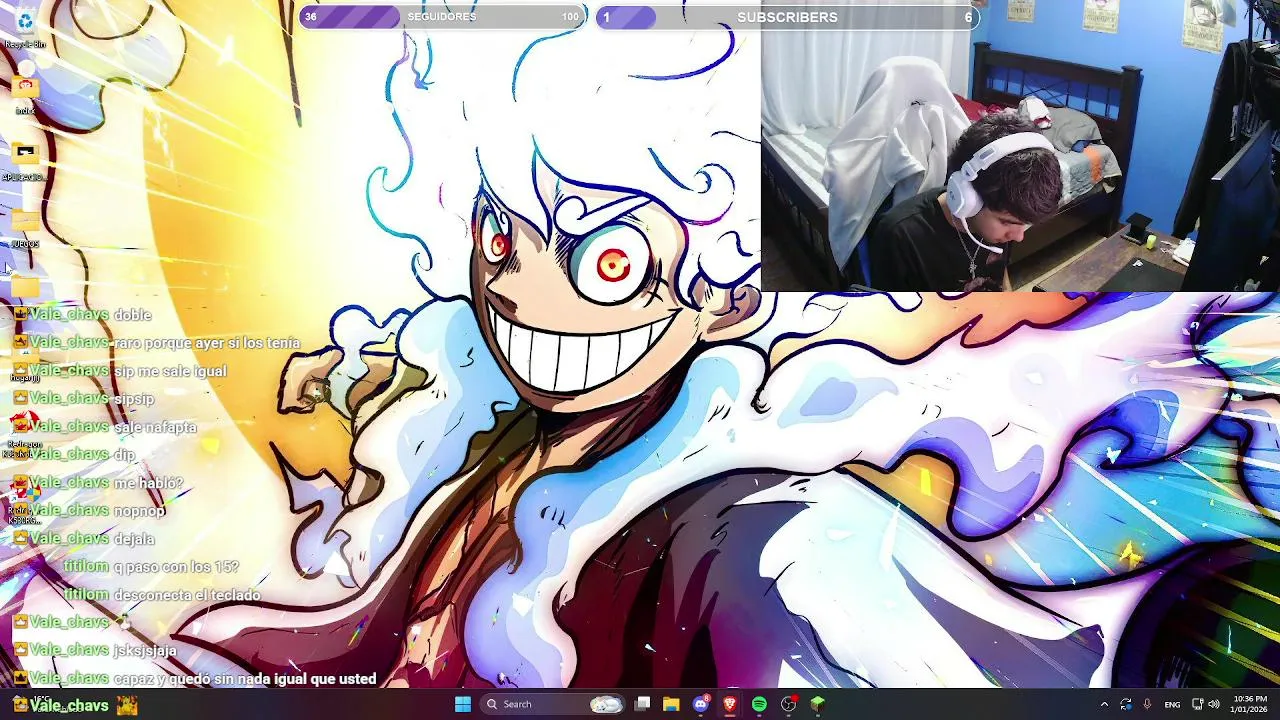Click chat message 'capaz y quedó sin nada igual que usted'
The width and height of the screenshot is (1280, 720).
click(245, 679)
